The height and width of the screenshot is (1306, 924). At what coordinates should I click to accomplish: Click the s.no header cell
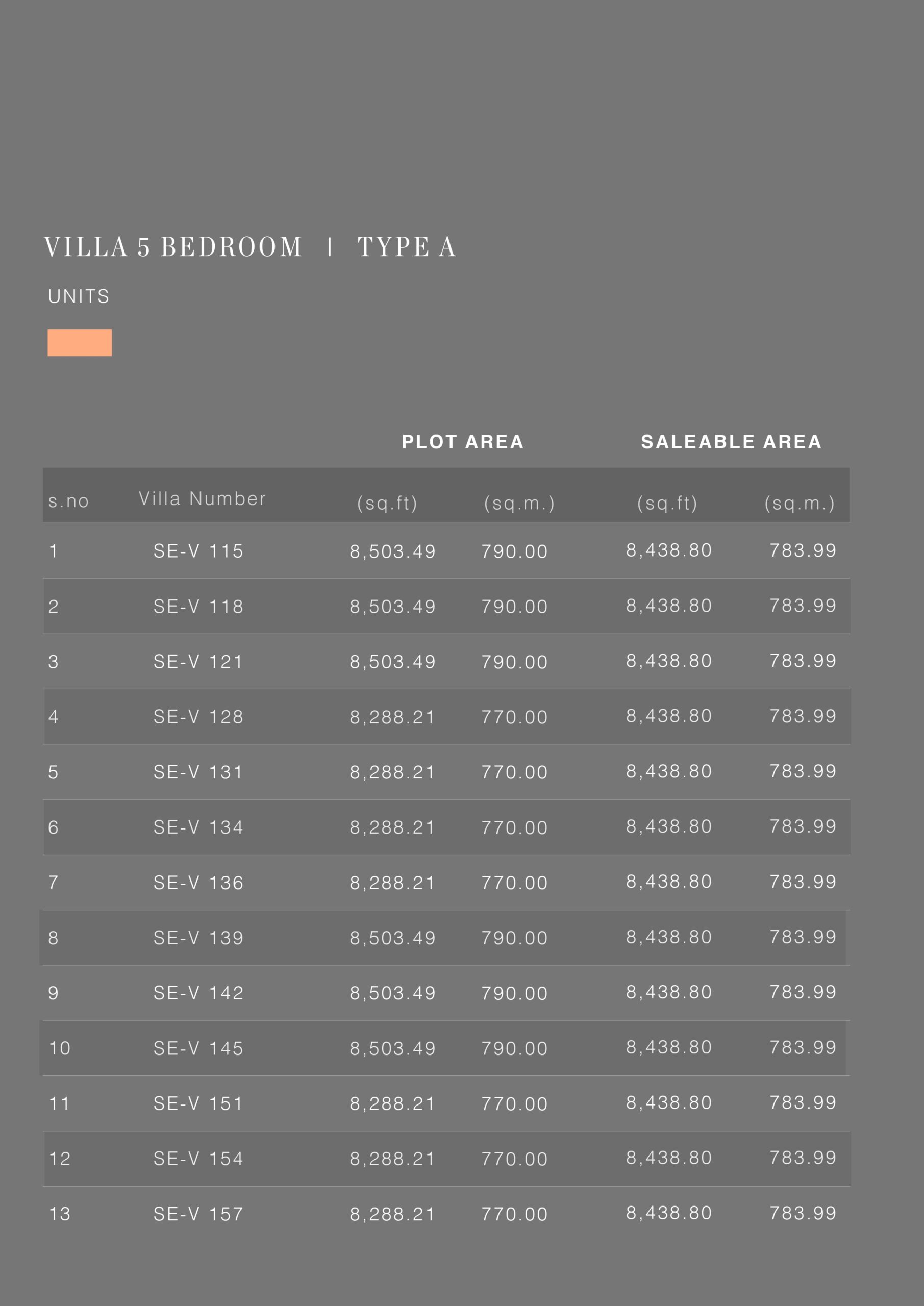tap(68, 501)
